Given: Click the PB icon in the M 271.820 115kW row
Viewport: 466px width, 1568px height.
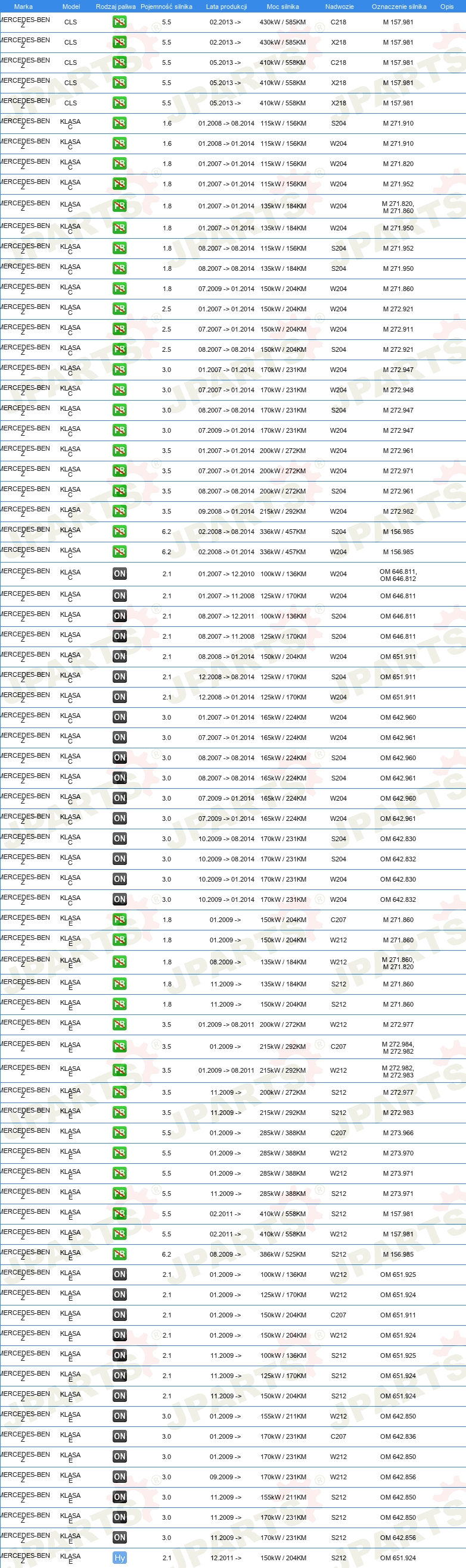Looking at the screenshot, I should pyautogui.click(x=119, y=164).
